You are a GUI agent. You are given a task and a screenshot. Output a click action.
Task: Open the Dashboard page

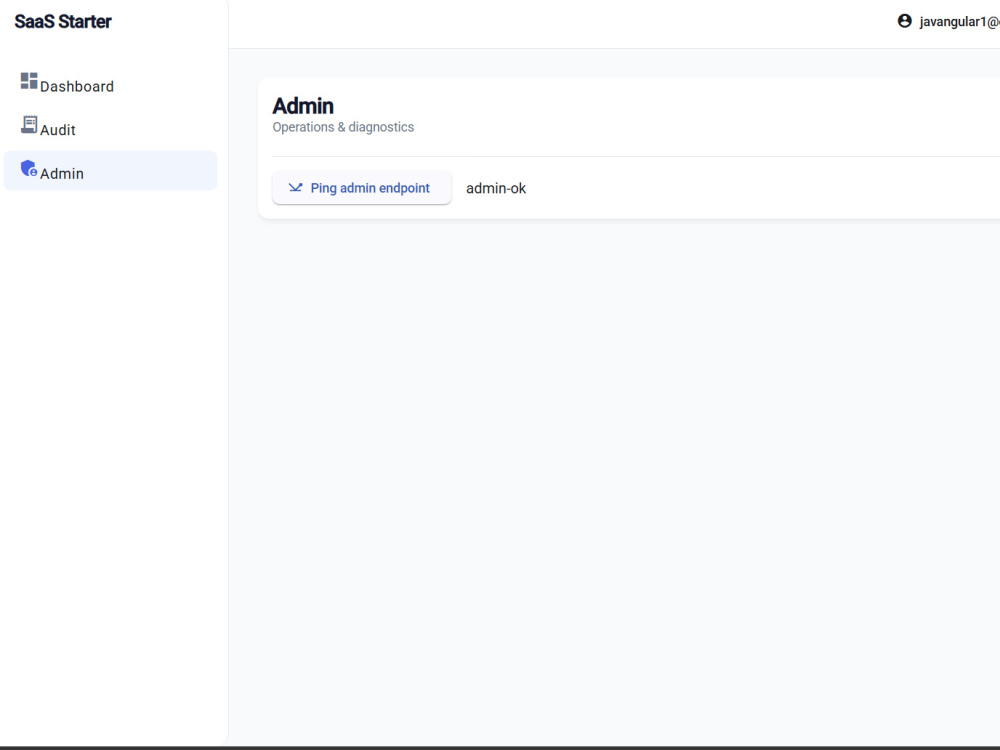pyautogui.click(x=110, y=84)
